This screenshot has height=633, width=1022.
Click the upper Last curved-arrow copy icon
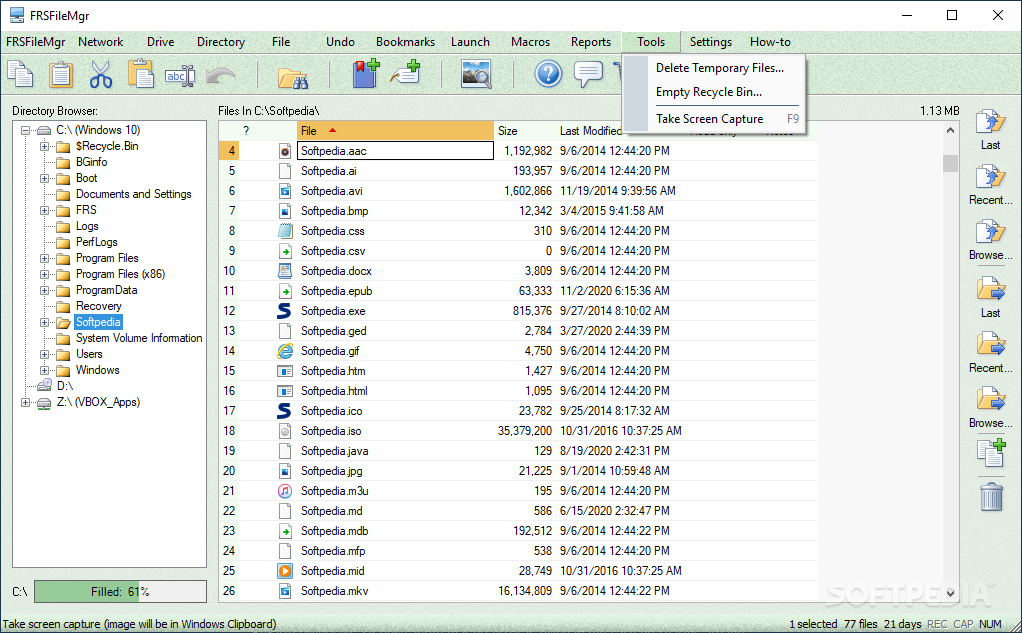pyautogui.click(x=990, y=123)
